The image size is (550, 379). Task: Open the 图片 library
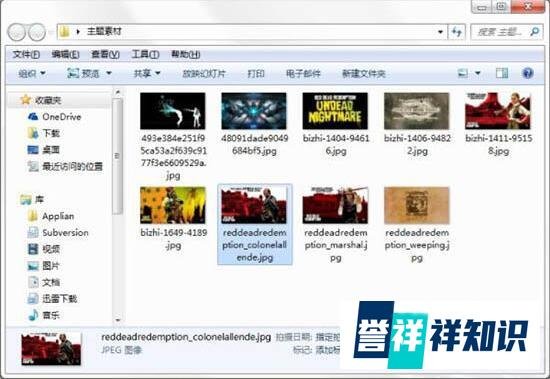(x=43, y=266)
